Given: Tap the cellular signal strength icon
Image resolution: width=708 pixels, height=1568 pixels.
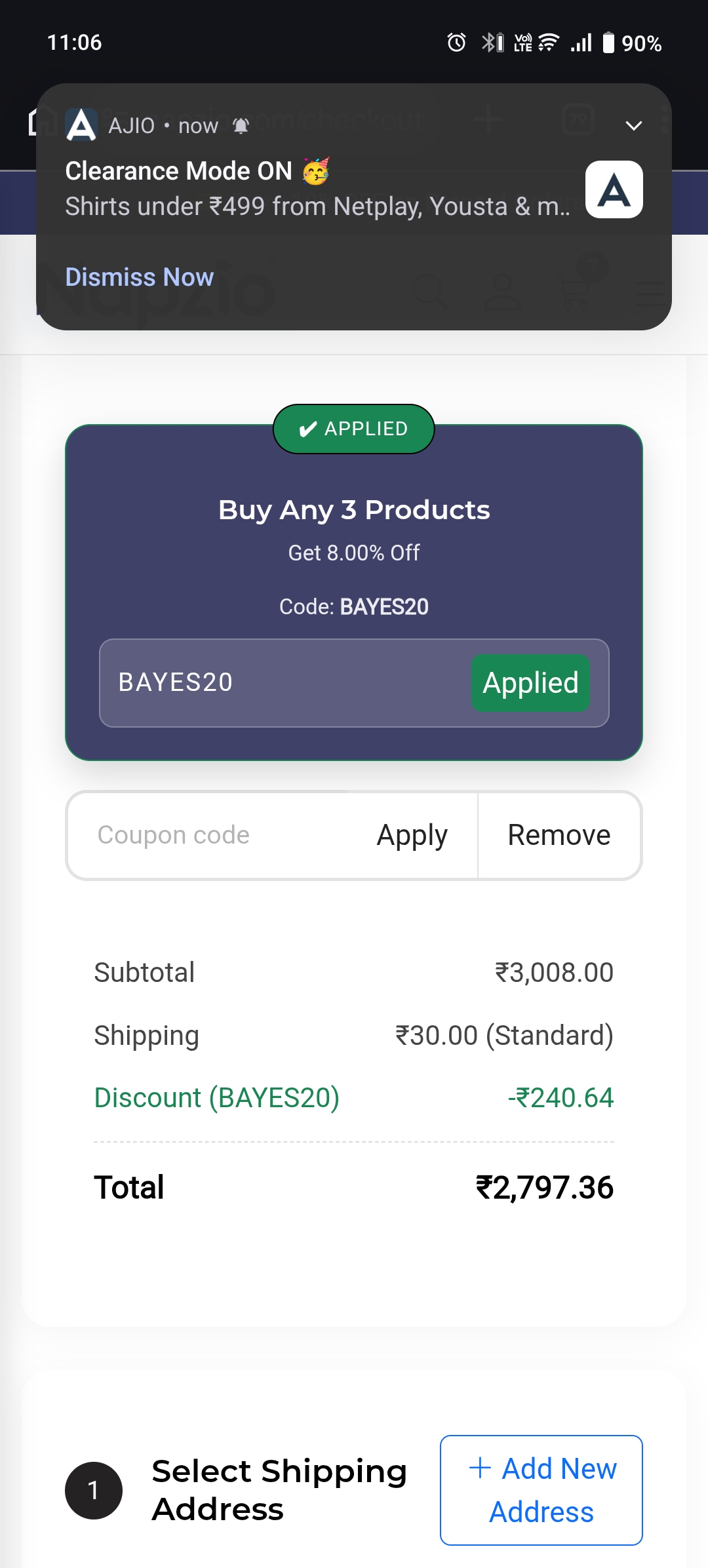Looking at the screenshot, I should [x=581, y=43].
